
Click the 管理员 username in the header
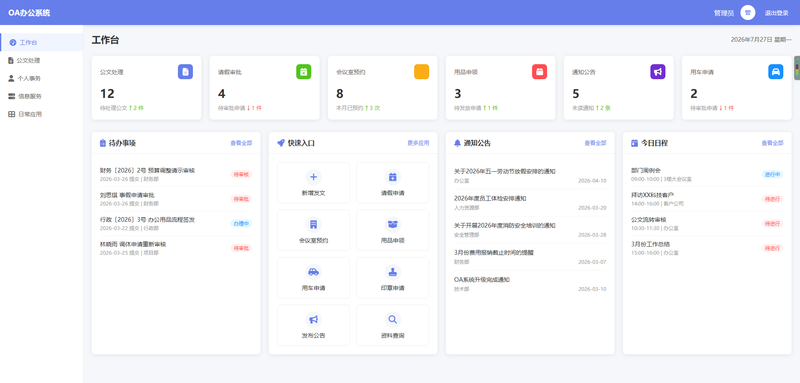click(723, 13)
